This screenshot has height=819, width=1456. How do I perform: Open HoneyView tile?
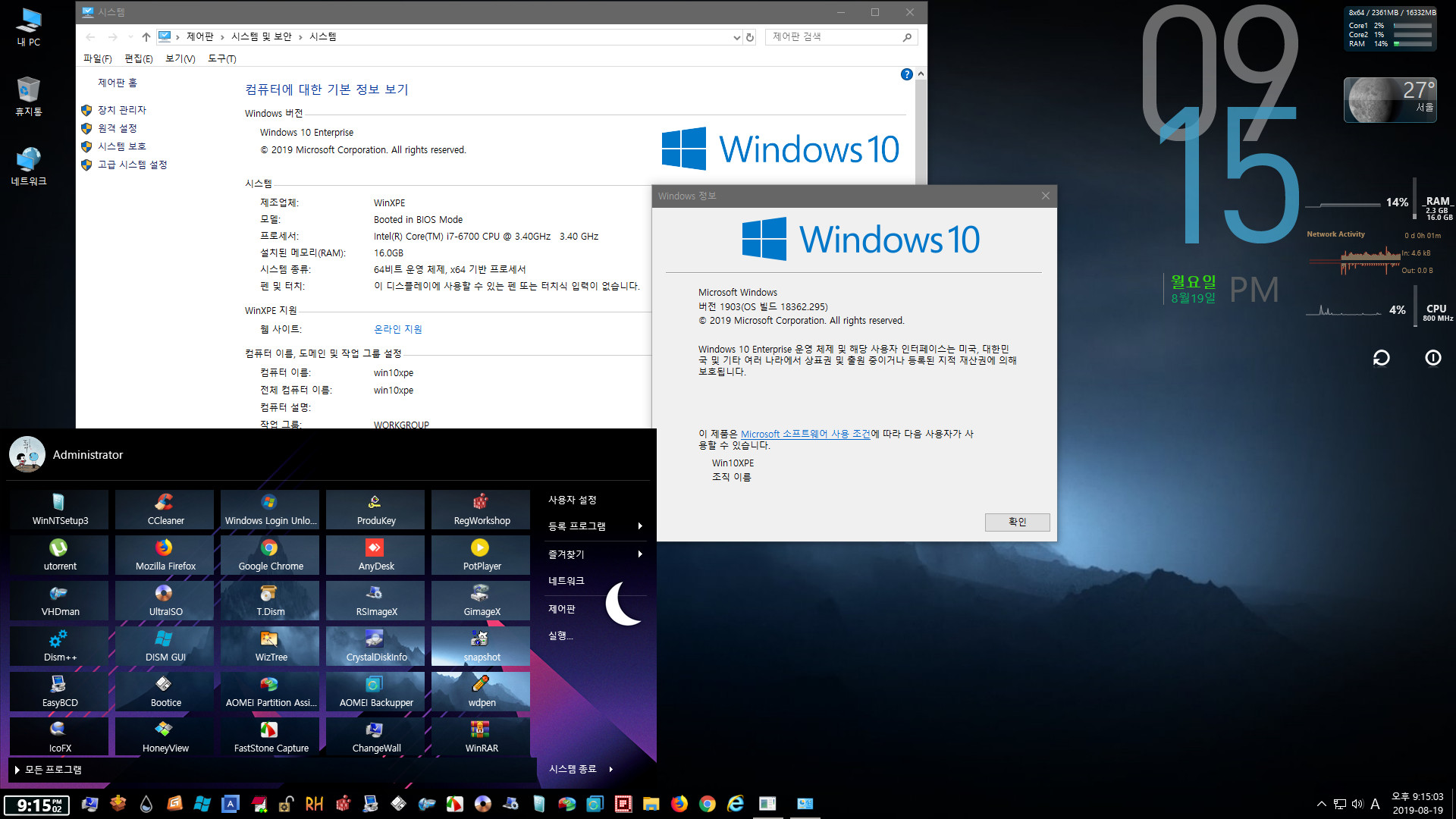pyautogui.click(x=165, y=737)
